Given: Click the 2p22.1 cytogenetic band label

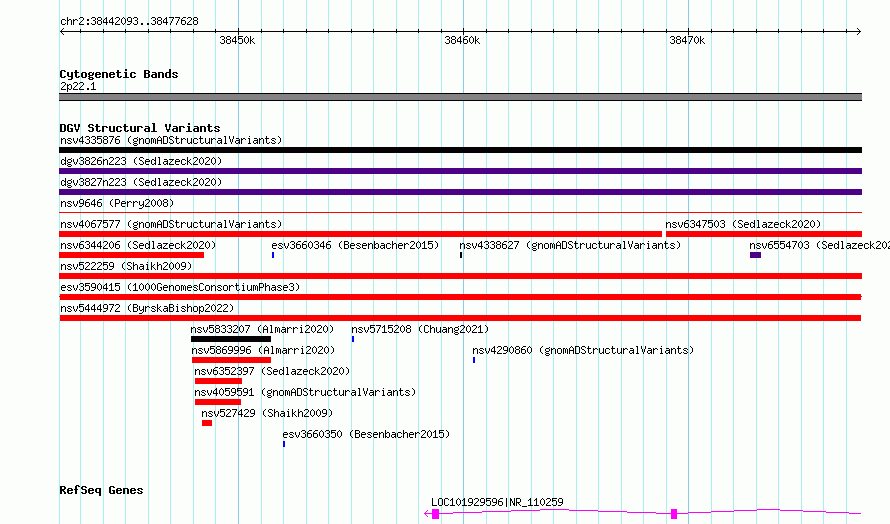Looking at the screenshot, I should click(78, 86).
